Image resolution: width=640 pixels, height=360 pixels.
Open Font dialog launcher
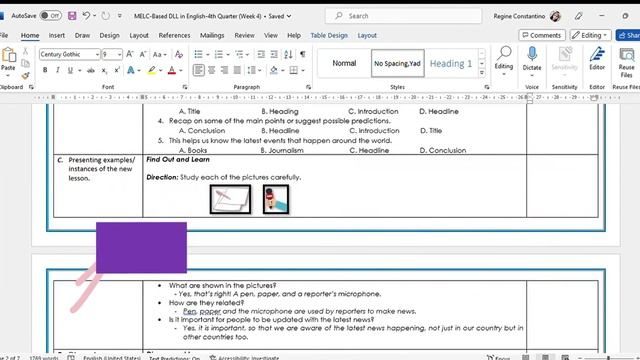click(x=185, y=87)
